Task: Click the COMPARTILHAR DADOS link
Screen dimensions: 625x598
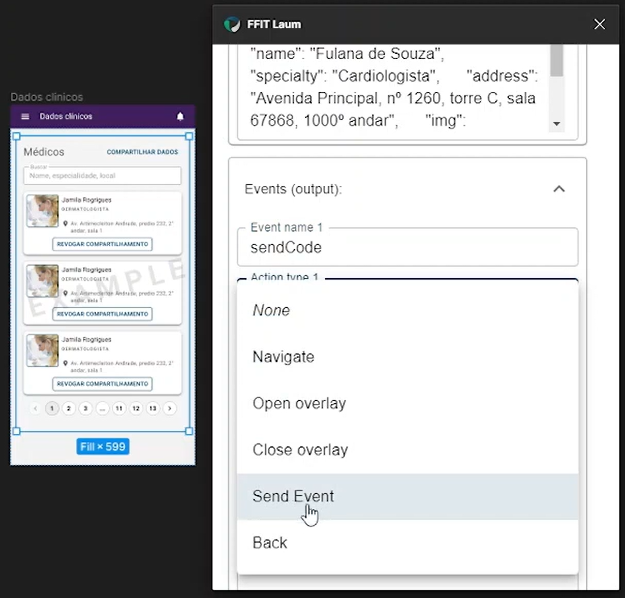Action: click(x=142, y=152)
